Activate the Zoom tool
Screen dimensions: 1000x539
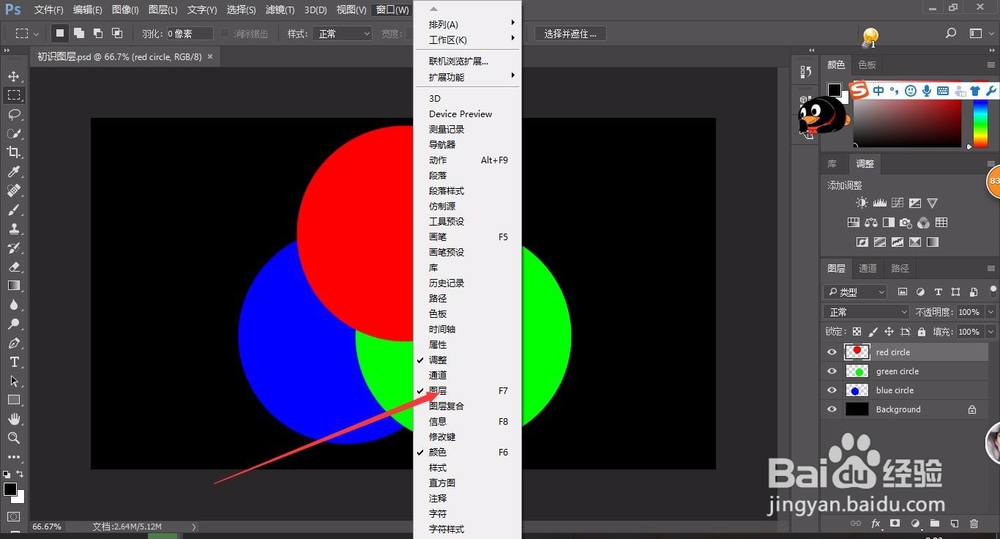[x=13, y=438]
